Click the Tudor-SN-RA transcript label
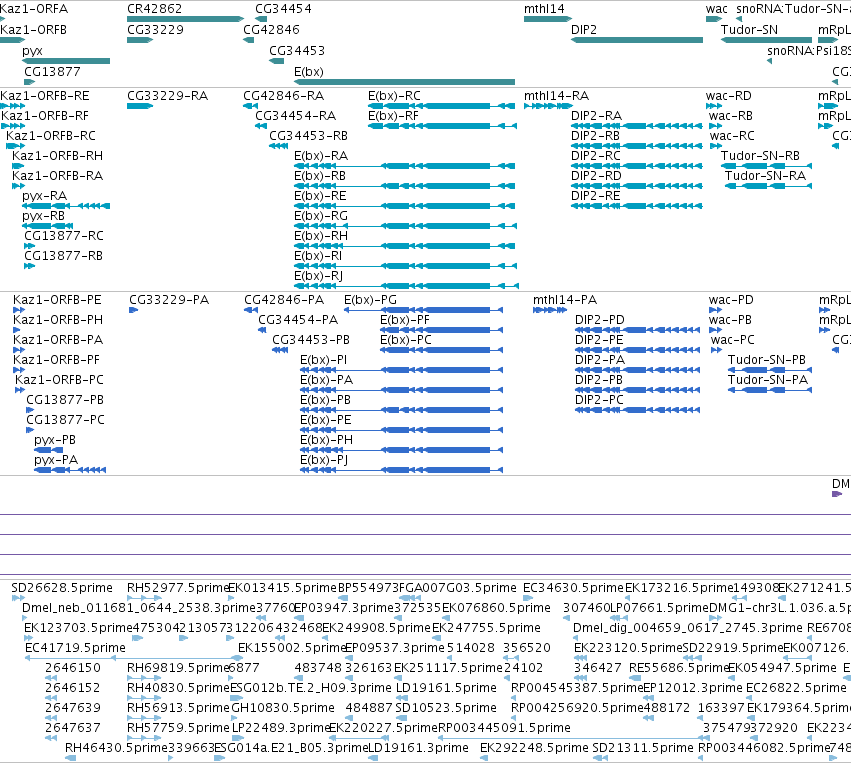 coord(766,176)
